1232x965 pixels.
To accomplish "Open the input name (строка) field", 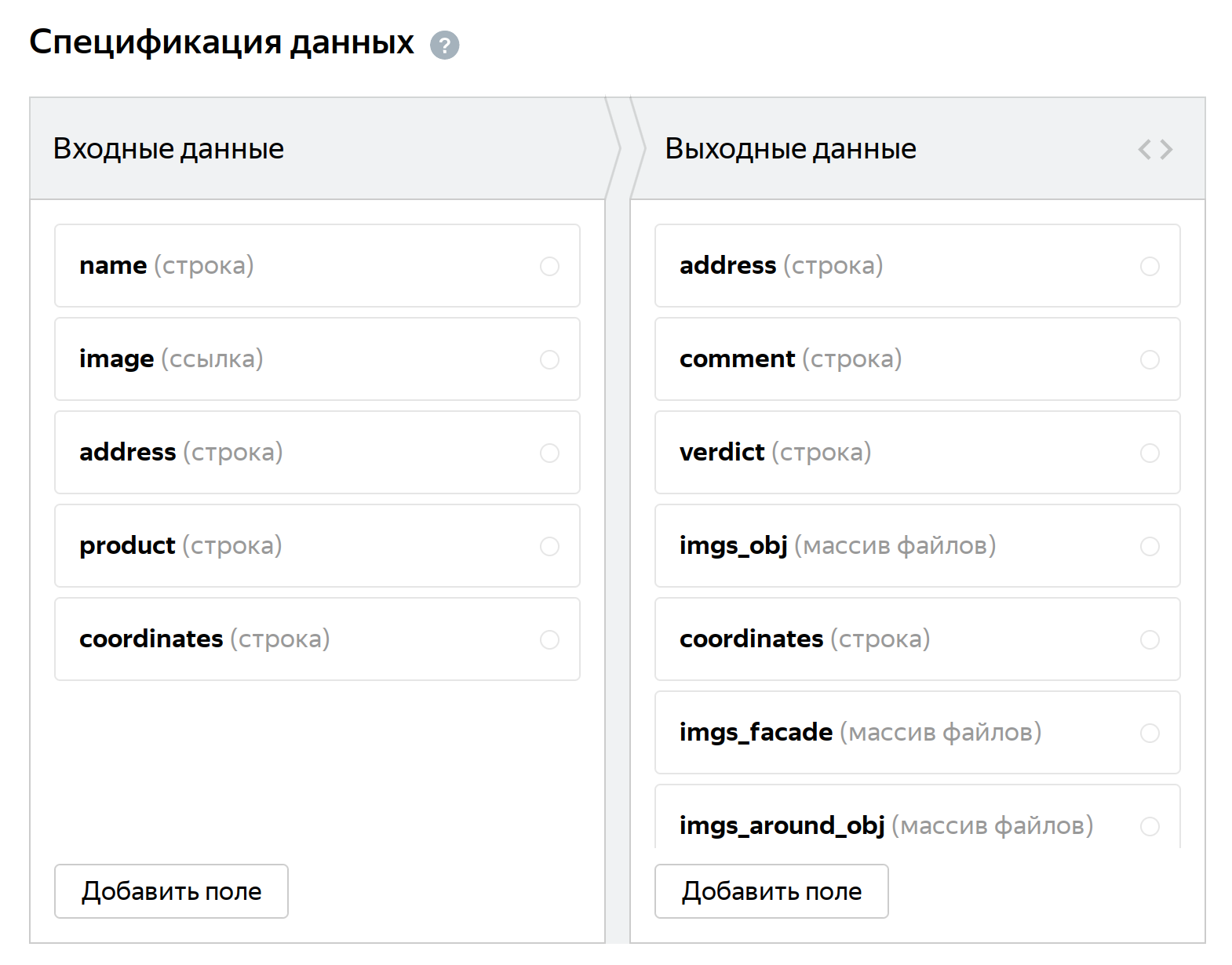I will pyautogui.click(x=166, y=266).
